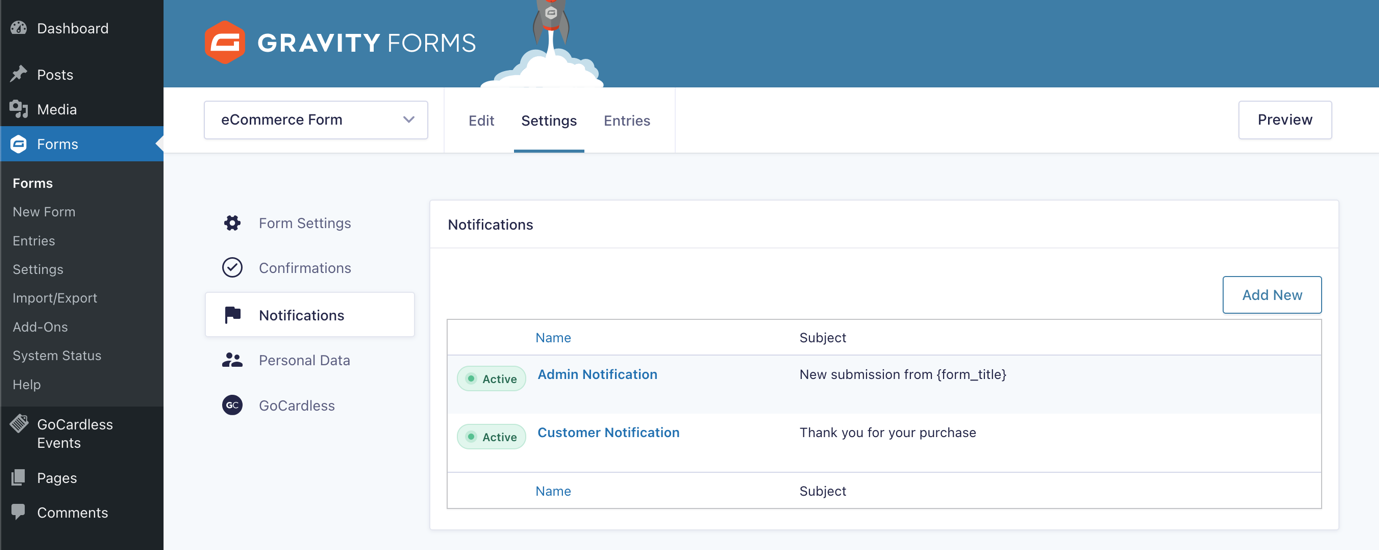Open Entries link in sidebar submenu
1379x550 pixels.
click(x=34, y=241)
